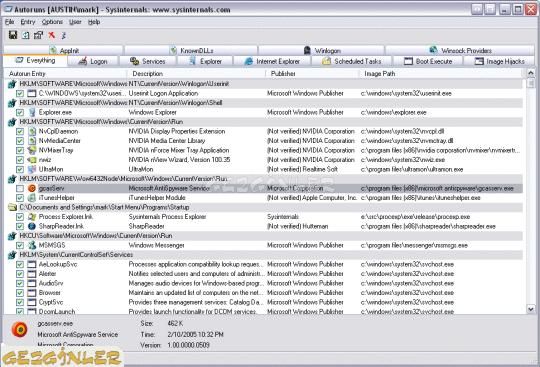This screenshot has height=367, width=540.
Task: Click 'Userinit Logon Application' description
Action: [163, 93]
